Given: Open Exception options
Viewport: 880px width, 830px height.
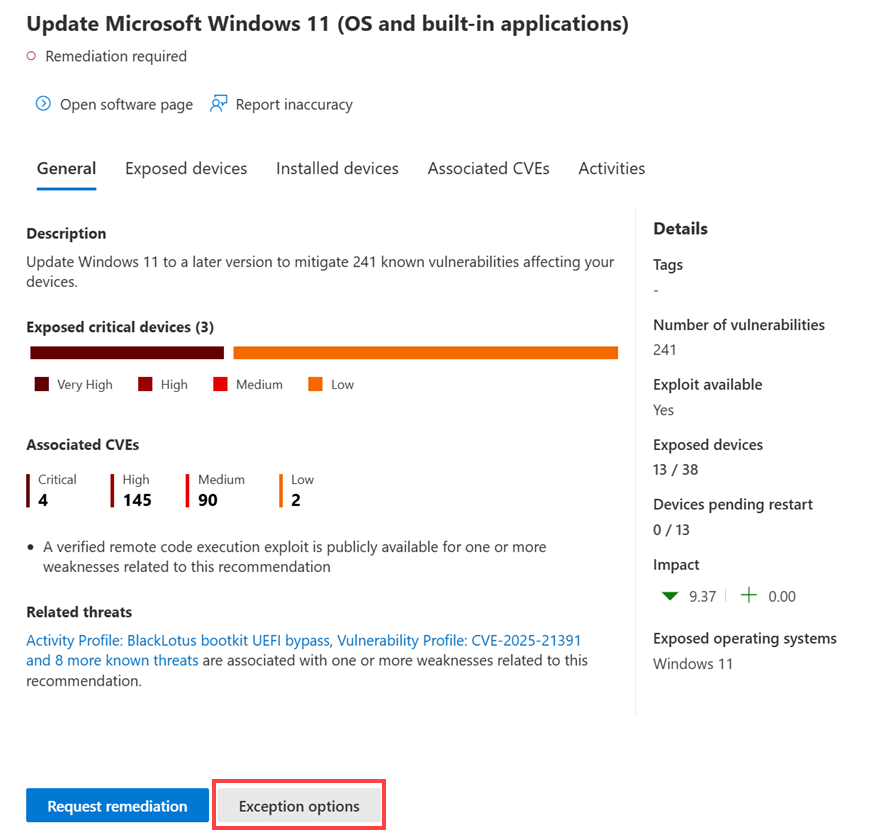Looking at the screenshot, I should (x=299, y=806).
